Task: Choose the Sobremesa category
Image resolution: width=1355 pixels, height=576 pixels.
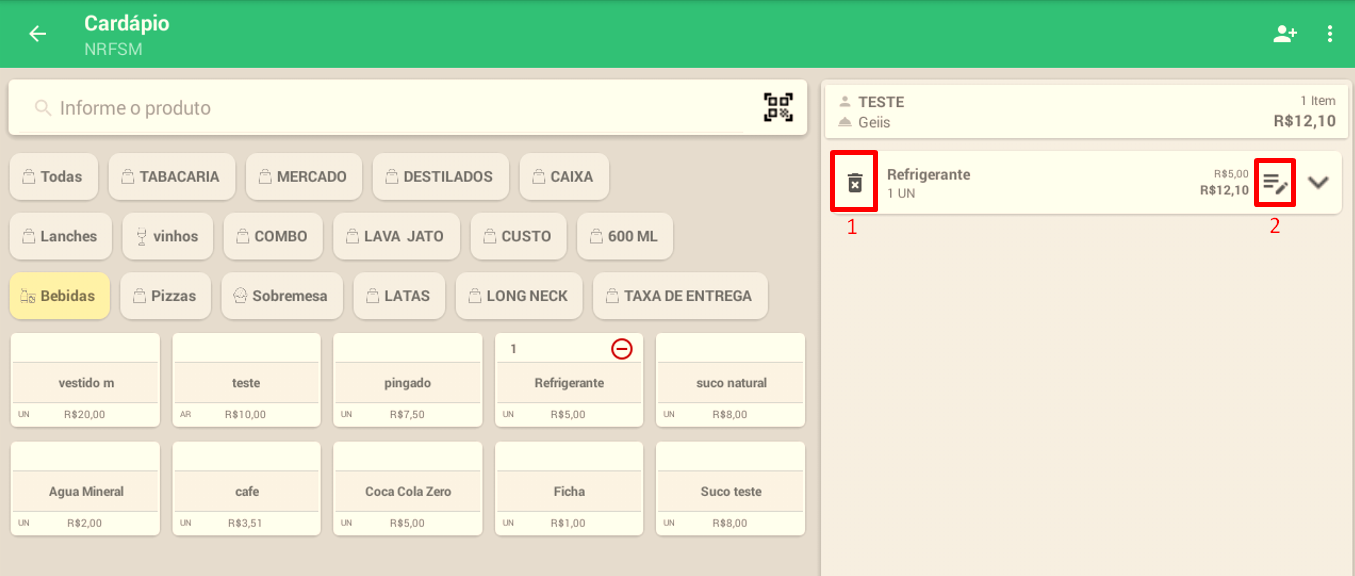Action: click(x=282, y=296)
